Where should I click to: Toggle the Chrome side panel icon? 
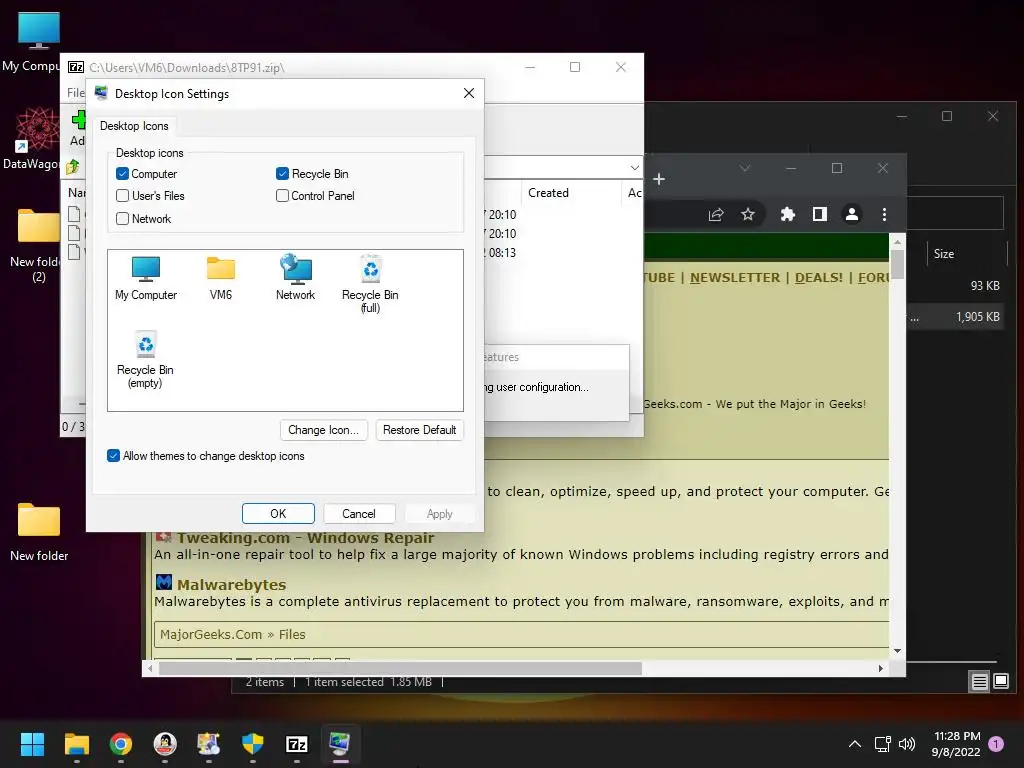point(820,214)
